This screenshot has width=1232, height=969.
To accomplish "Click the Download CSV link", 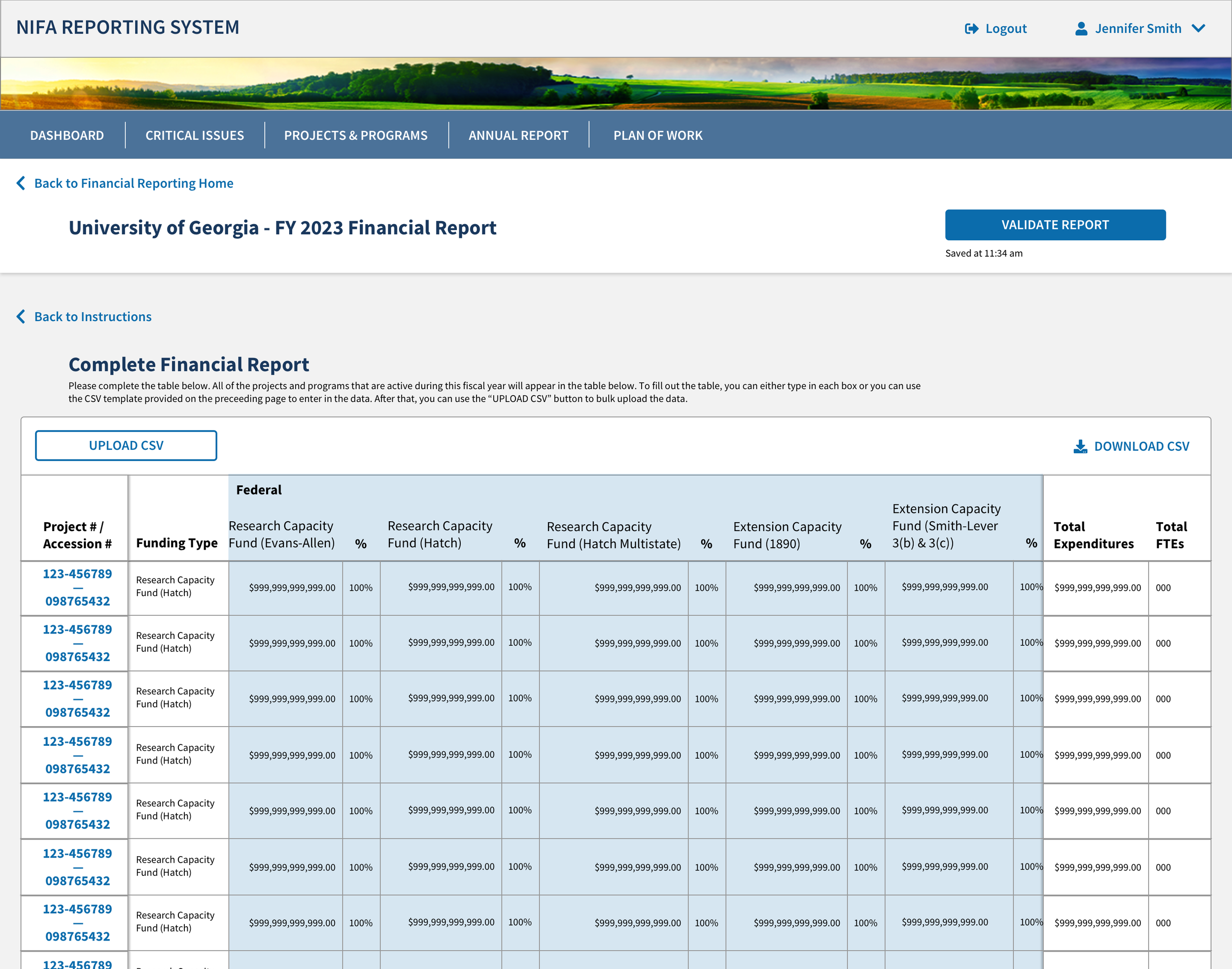I will click(1141, 446).
